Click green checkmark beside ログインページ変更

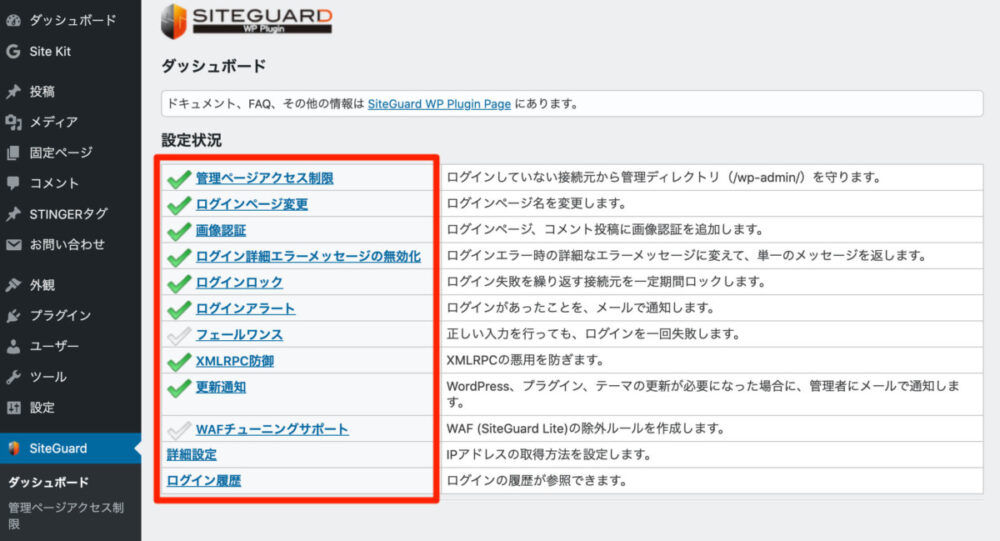179,205
